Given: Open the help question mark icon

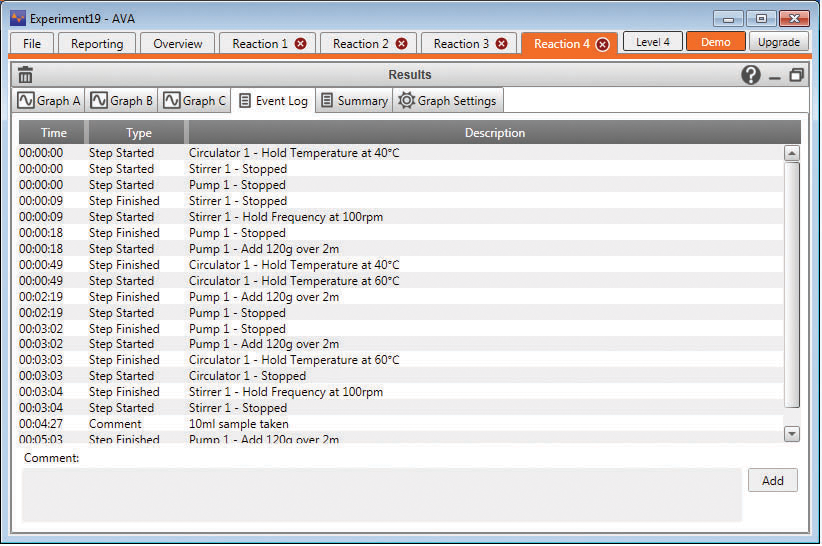Looking at the screenshot, I should (750, 75).
